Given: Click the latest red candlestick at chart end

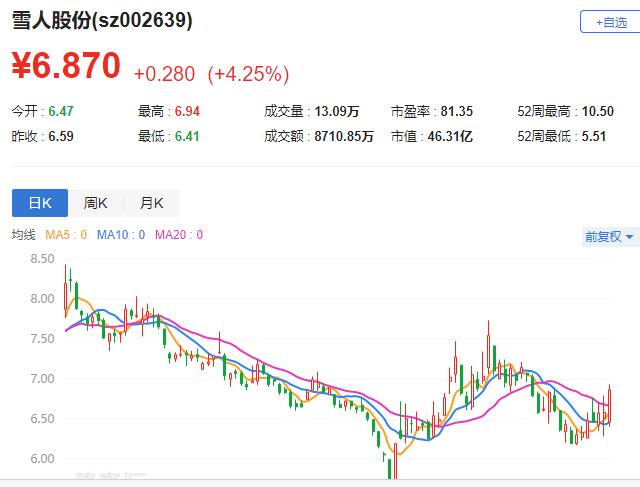Looking at the screenshot, I should [x=609, y=405].
